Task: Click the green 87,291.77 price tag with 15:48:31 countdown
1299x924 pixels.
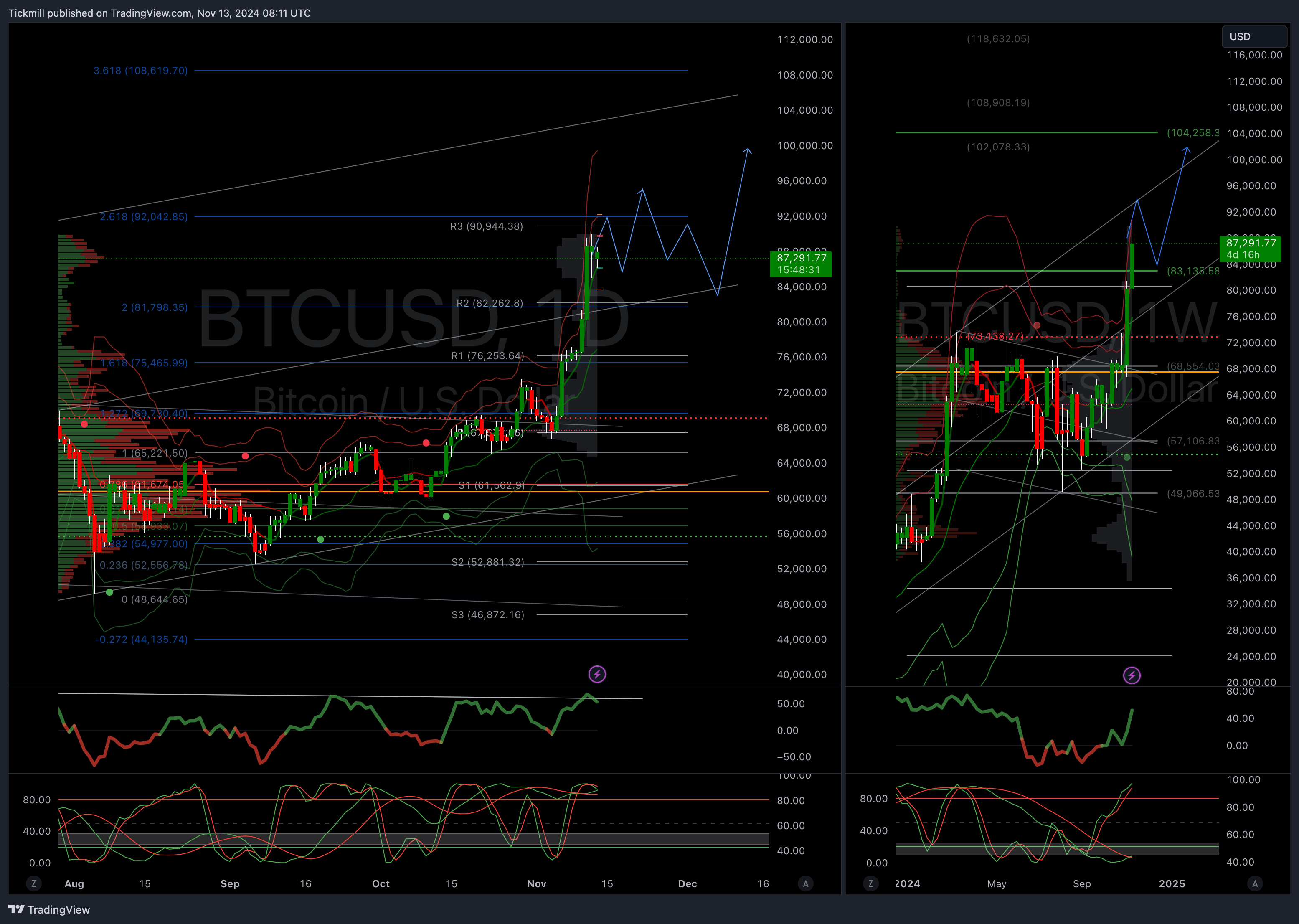Action: 801,264
